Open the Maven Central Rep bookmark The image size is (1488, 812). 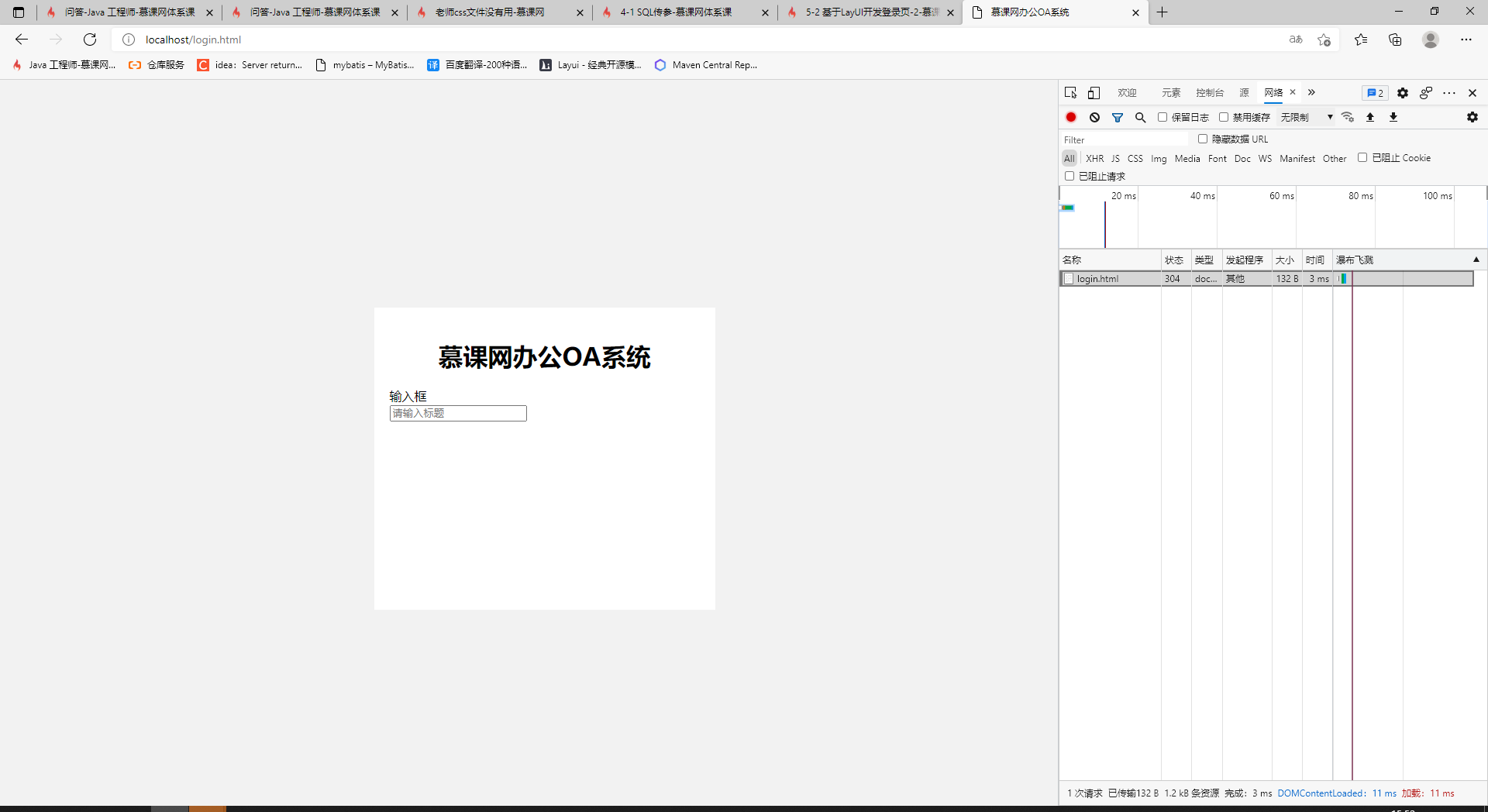pos(706,65)
